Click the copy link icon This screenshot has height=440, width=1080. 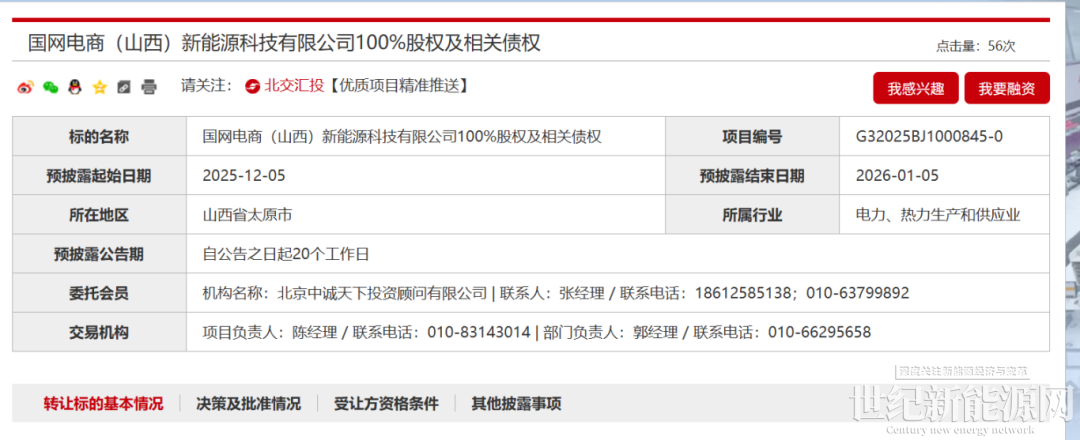pos(124,87)
